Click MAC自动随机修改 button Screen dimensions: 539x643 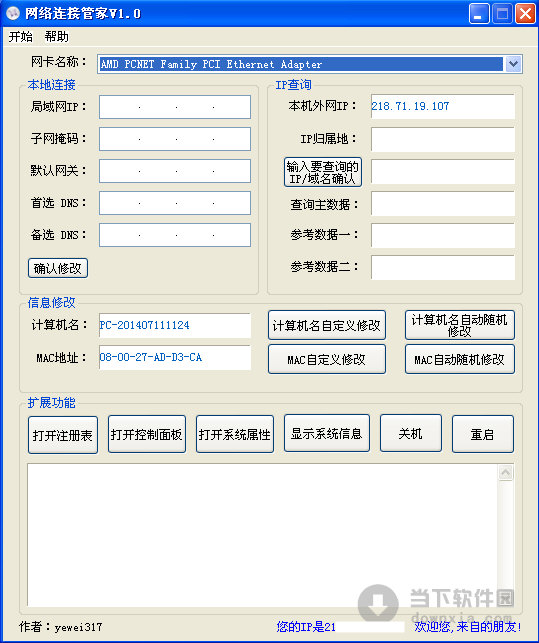(460, 359)
